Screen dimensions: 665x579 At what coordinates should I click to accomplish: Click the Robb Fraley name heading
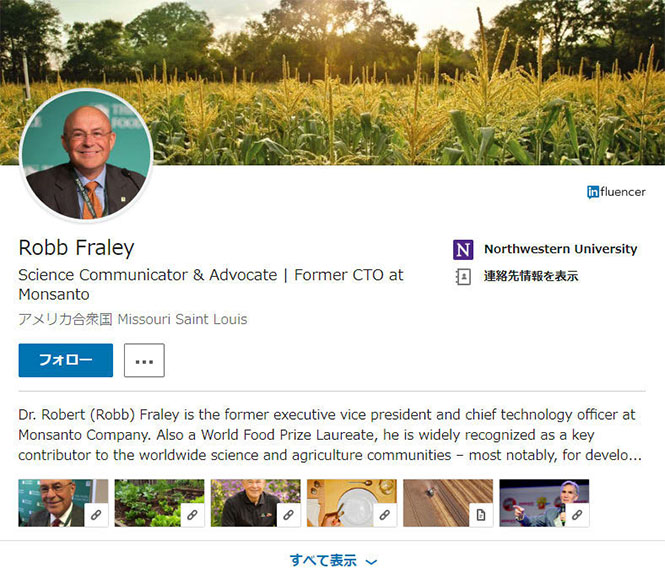(x=76, y=248)
